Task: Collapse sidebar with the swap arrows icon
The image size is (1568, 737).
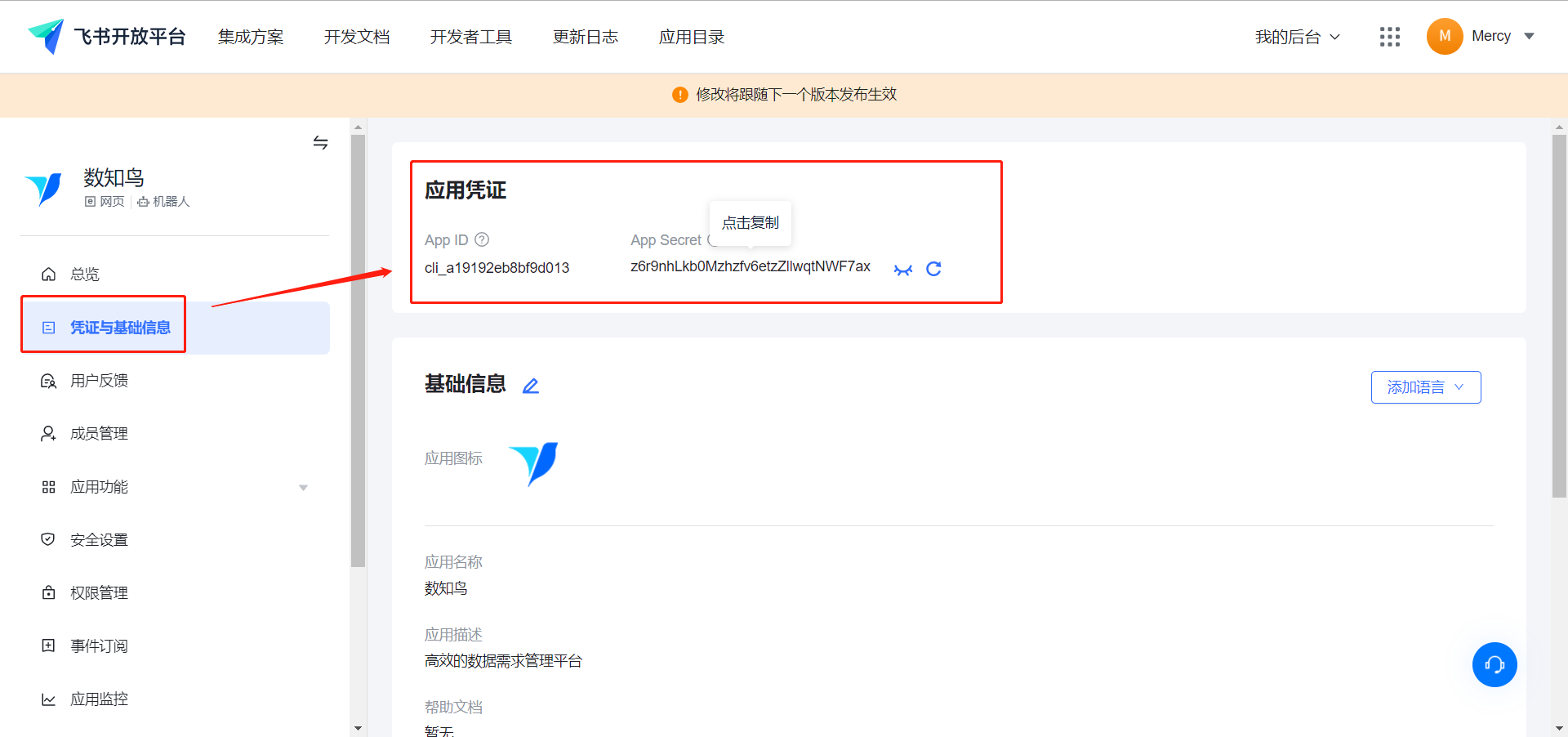Action: coord(321,143)
